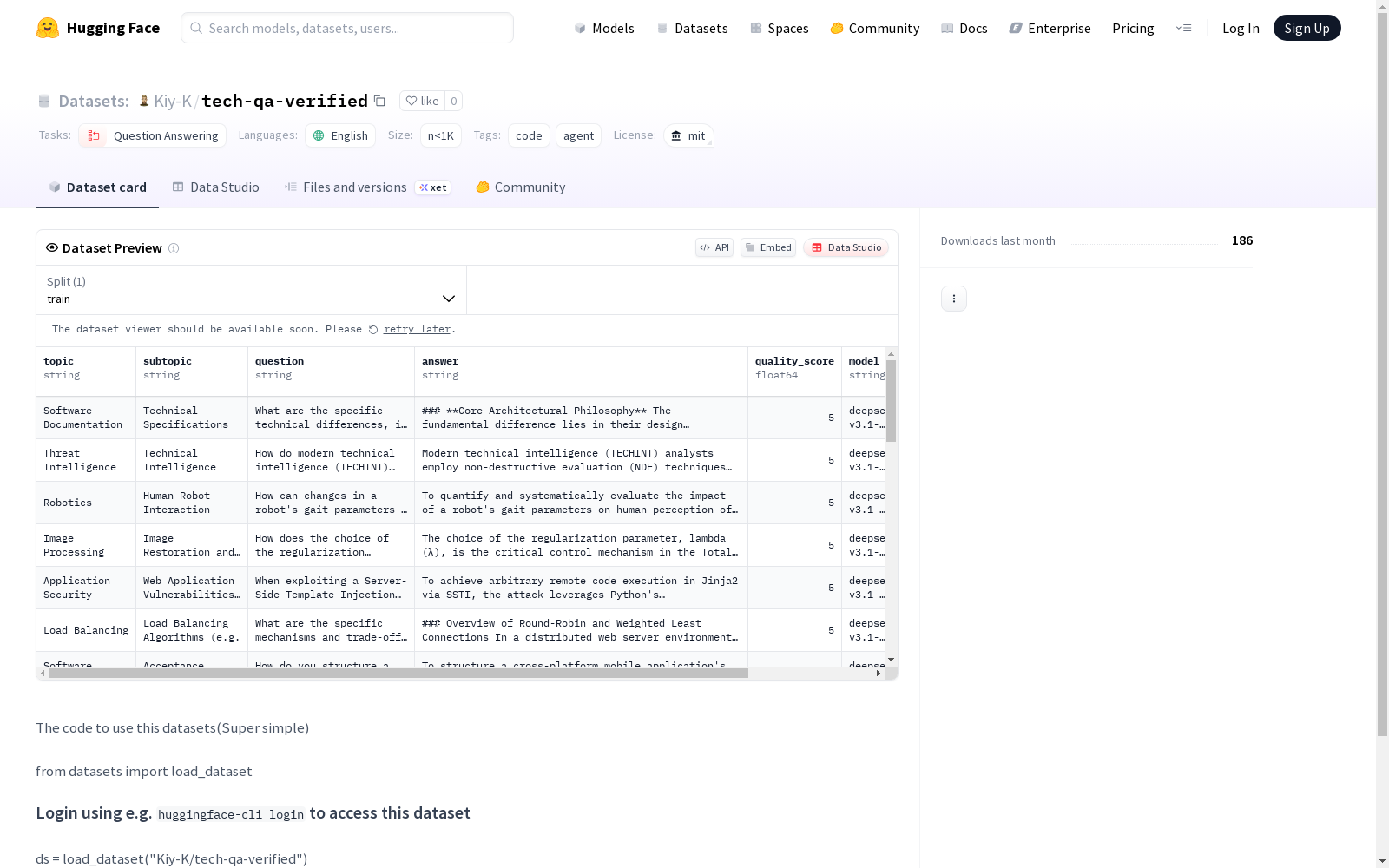Image resolution: width=1389 pixels, height=868 pixels.
Task: Open the dataset Community tab
Action: 521,187
